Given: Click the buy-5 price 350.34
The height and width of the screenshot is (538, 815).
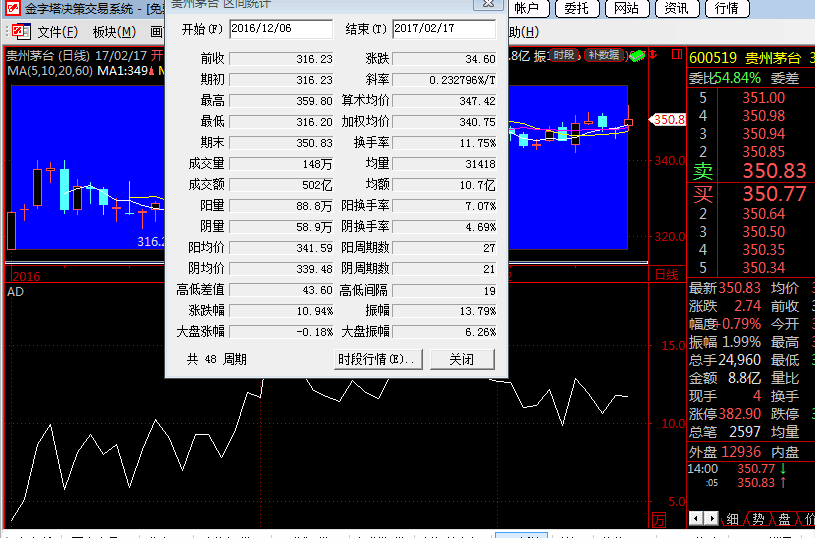Looking at the screenshot, I should pyautogui.click(x=763, y=268).
